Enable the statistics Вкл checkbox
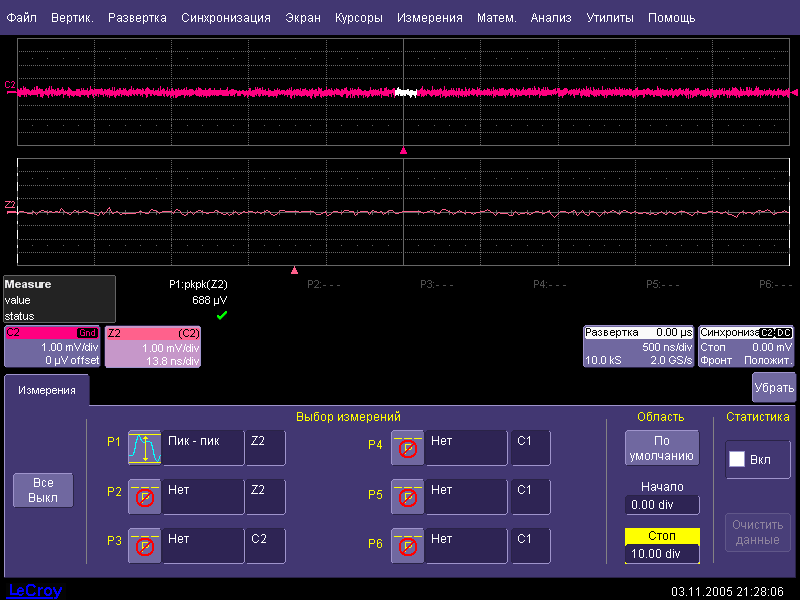 click(x=738, y=460)
